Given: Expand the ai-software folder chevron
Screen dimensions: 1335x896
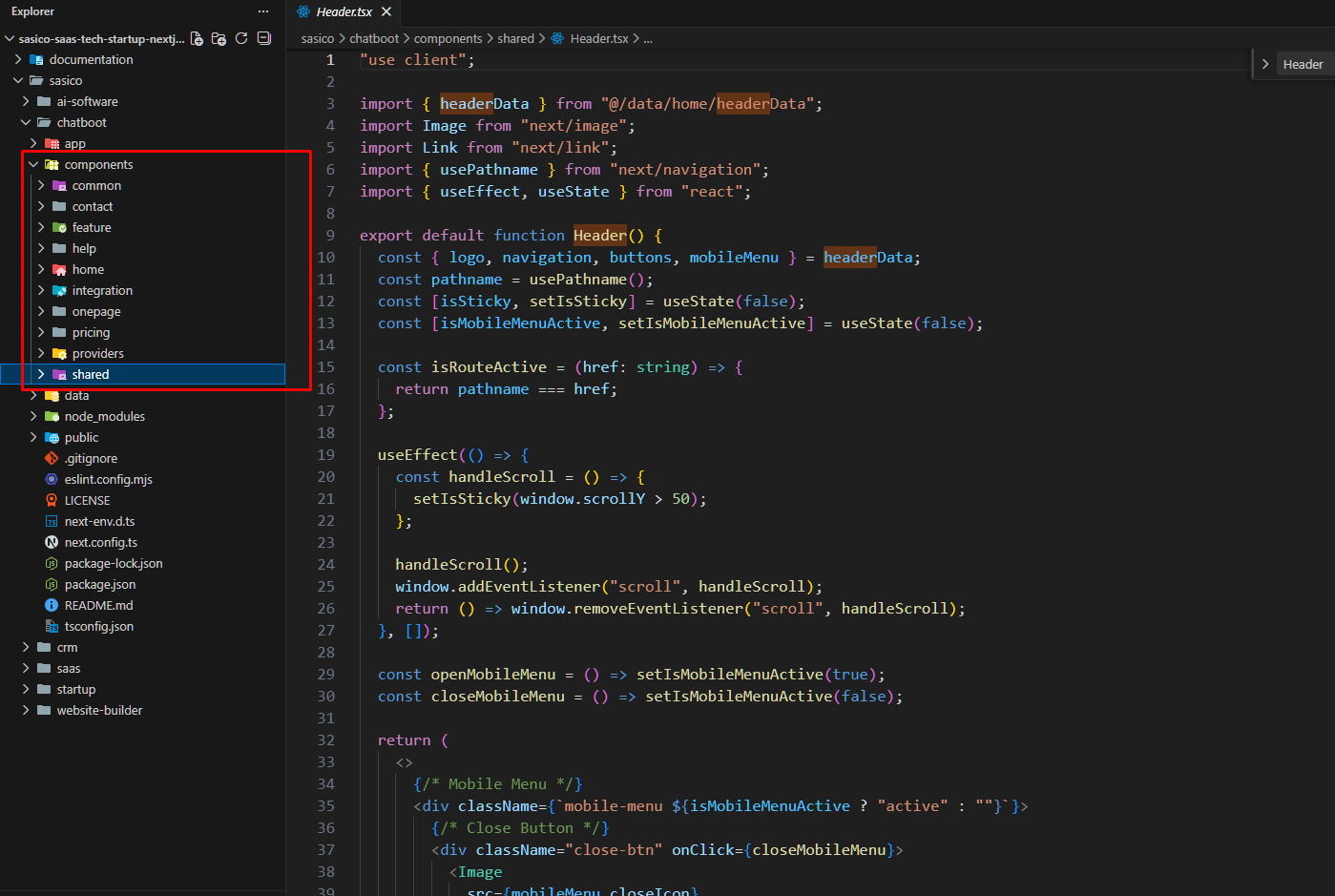Looking at the screenshot, I should 25,101.
